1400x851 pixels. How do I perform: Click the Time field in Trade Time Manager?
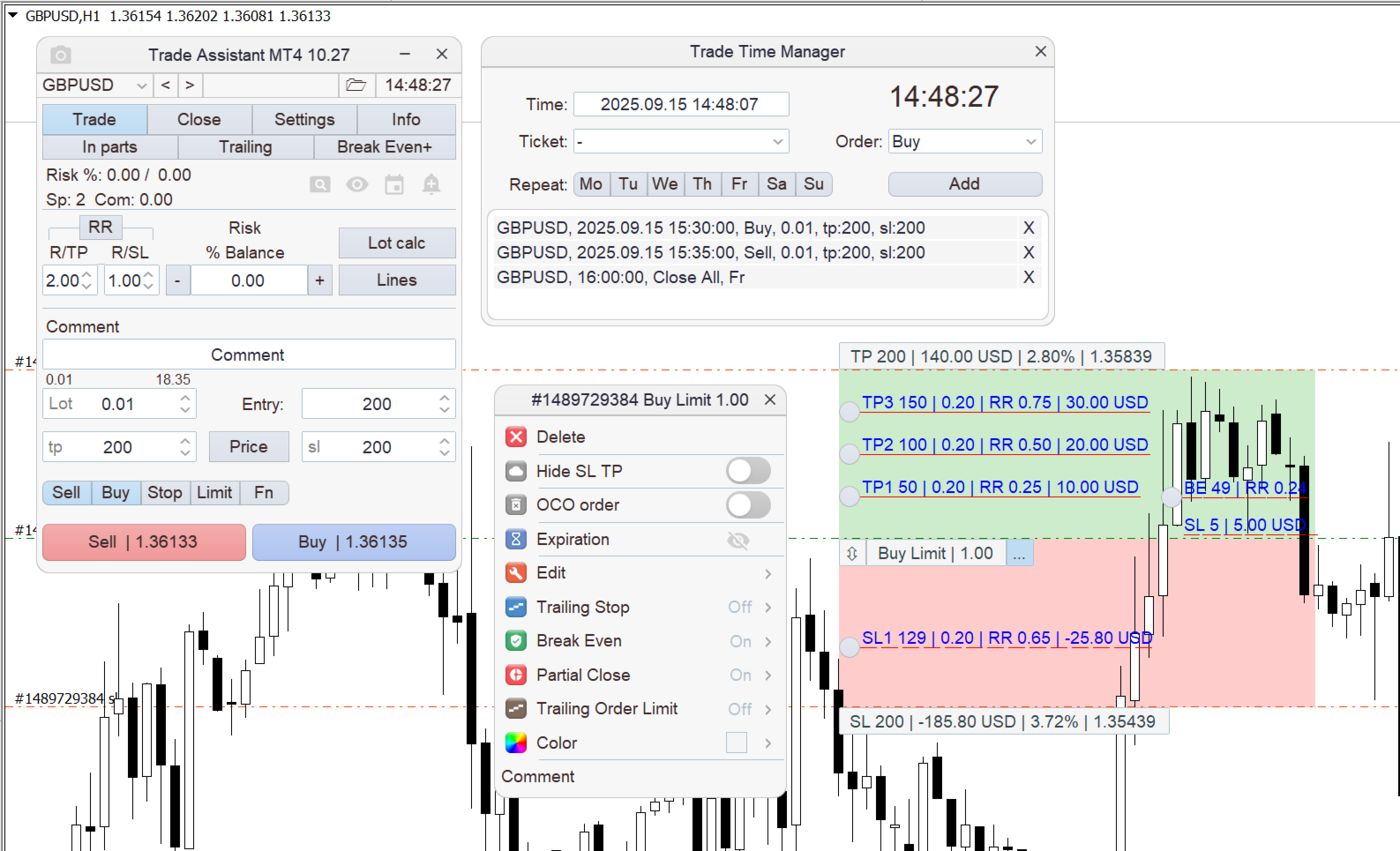pyautogui.click(x=681, y=104)
